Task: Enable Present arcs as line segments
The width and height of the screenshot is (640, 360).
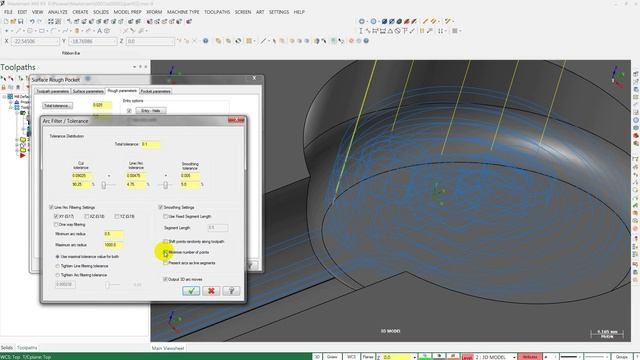Action: (165, 263)
